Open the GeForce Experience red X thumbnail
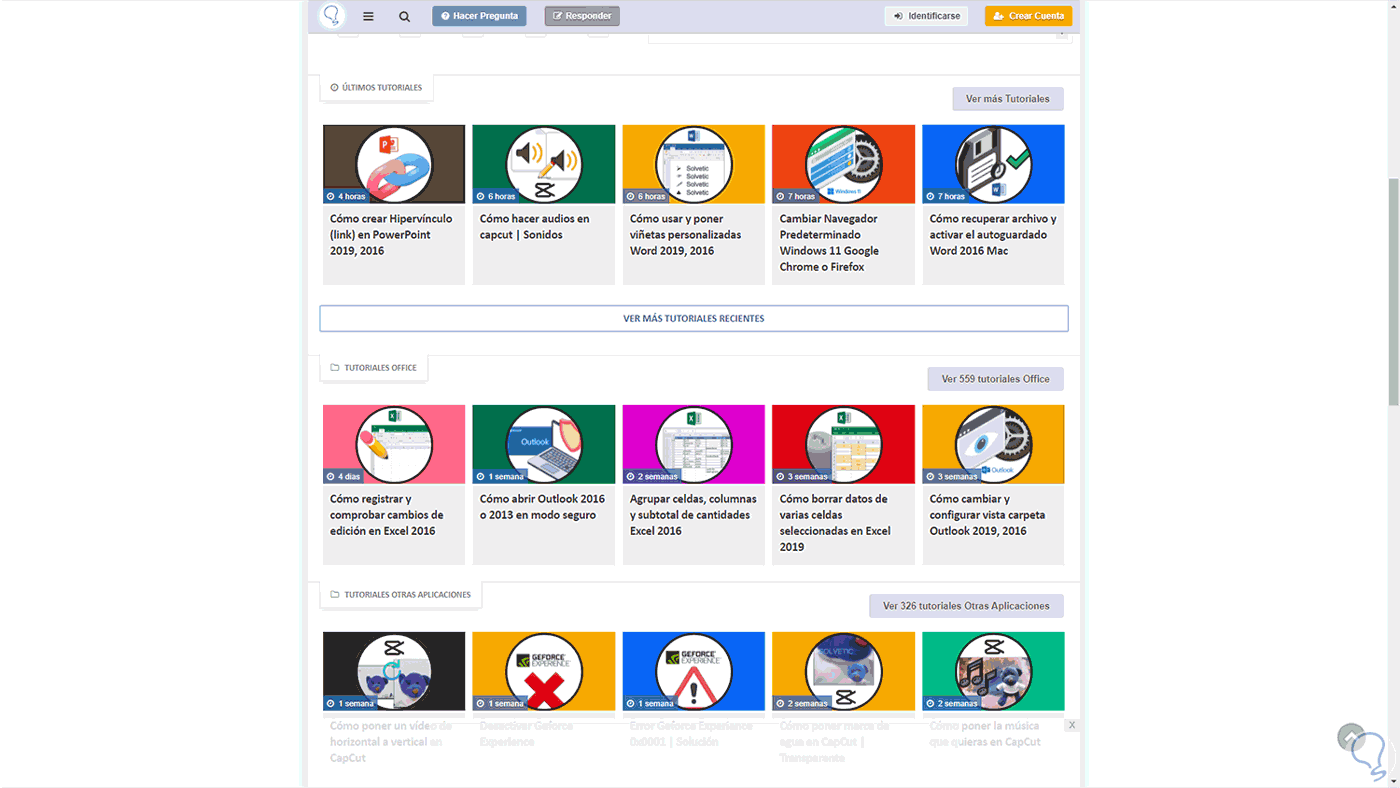Image resolution: width=1400 pixels, height=788 pixels. pos(544,671)
